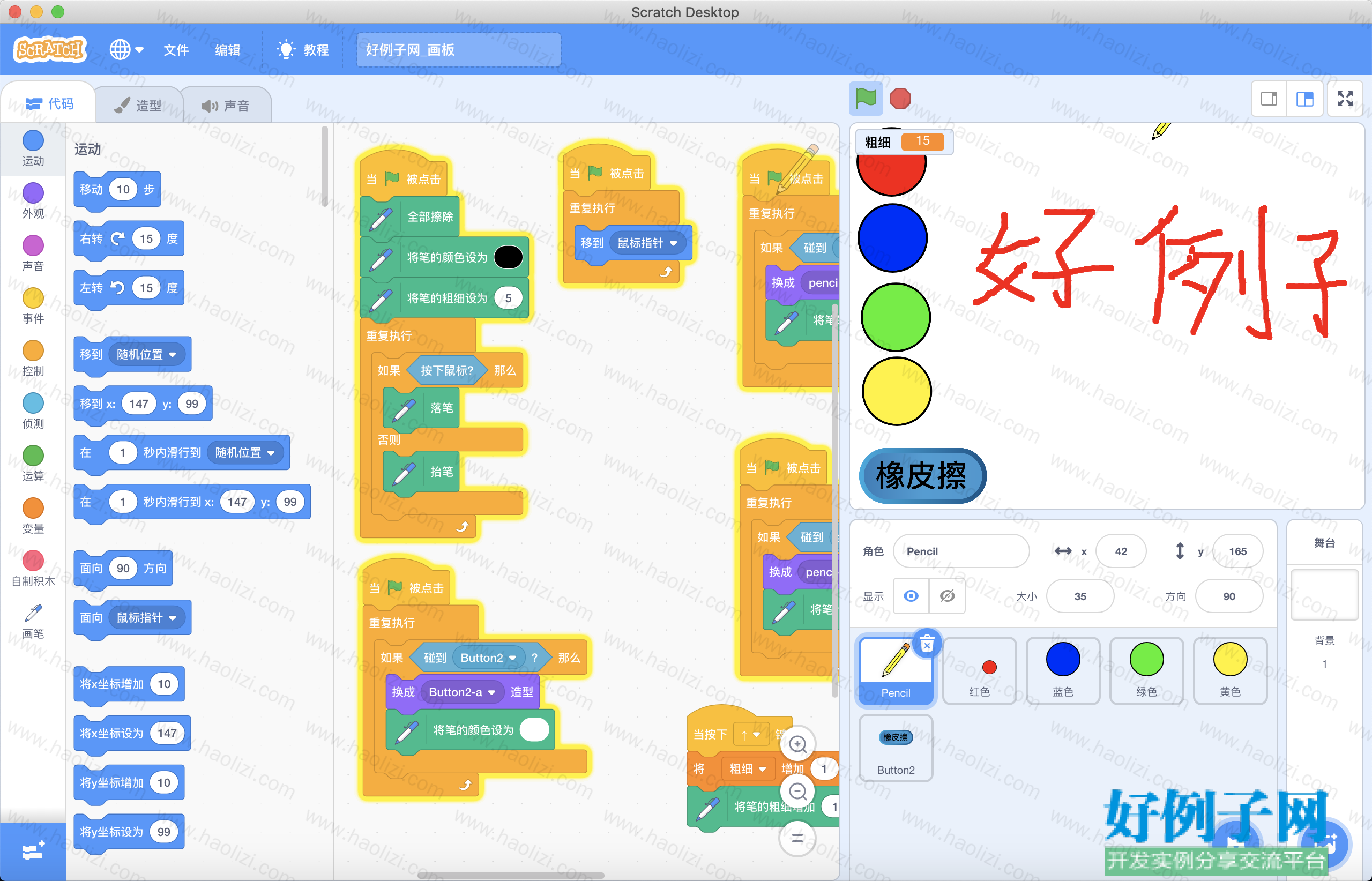This screenshot has height=881, width=1372.
Task: Click the 落笔 pen down block
Action: point(422,408)
